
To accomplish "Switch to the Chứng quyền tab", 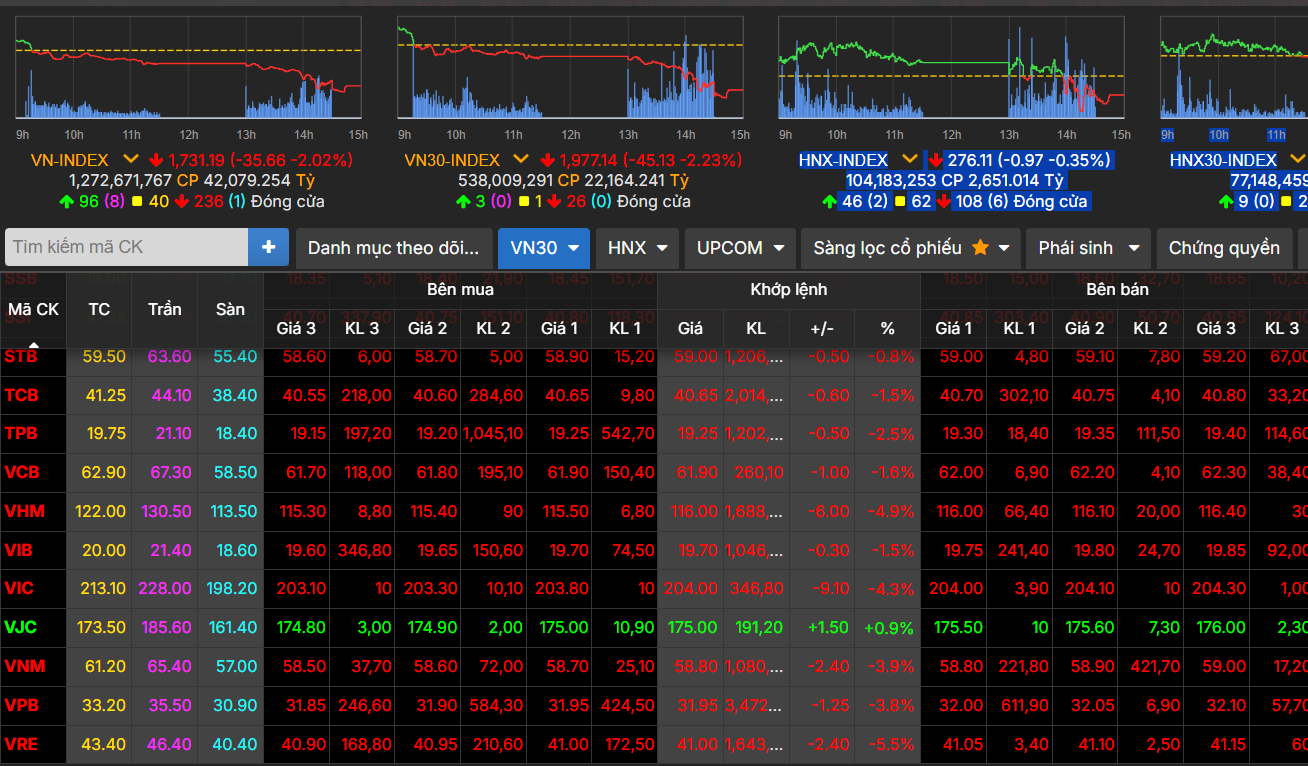I will click(x=1223, y=248).
